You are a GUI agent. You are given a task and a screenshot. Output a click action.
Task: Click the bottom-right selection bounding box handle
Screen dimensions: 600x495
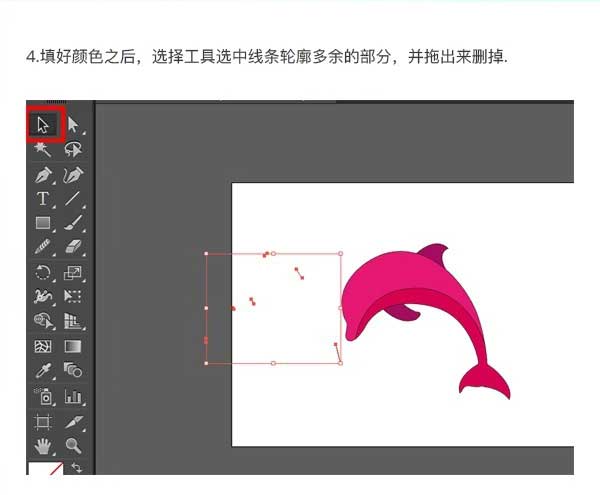click(x=340, y=363)
